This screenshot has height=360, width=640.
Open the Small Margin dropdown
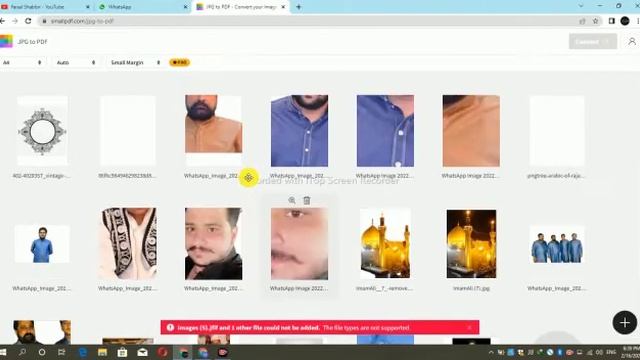click(136, 62)
